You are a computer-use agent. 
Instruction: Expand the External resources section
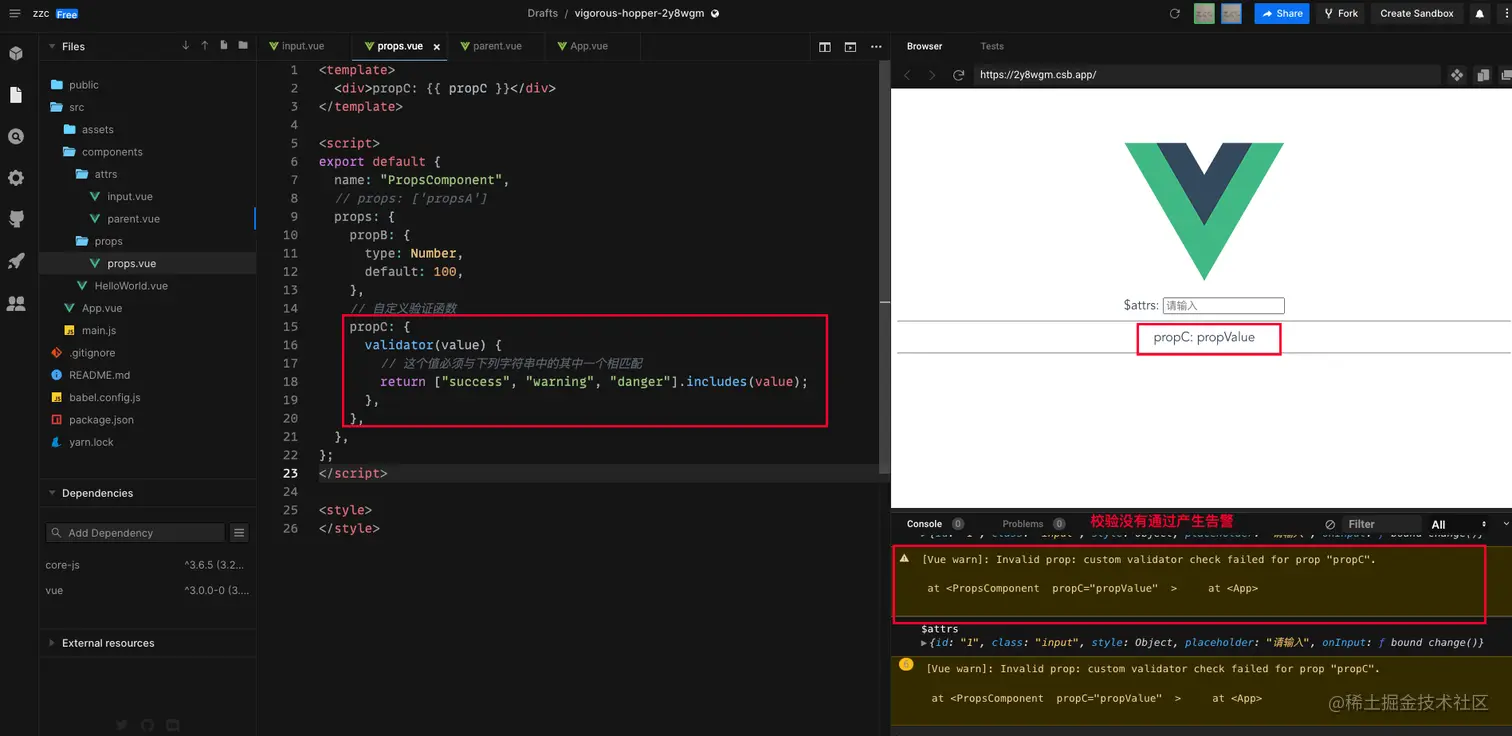53,643
